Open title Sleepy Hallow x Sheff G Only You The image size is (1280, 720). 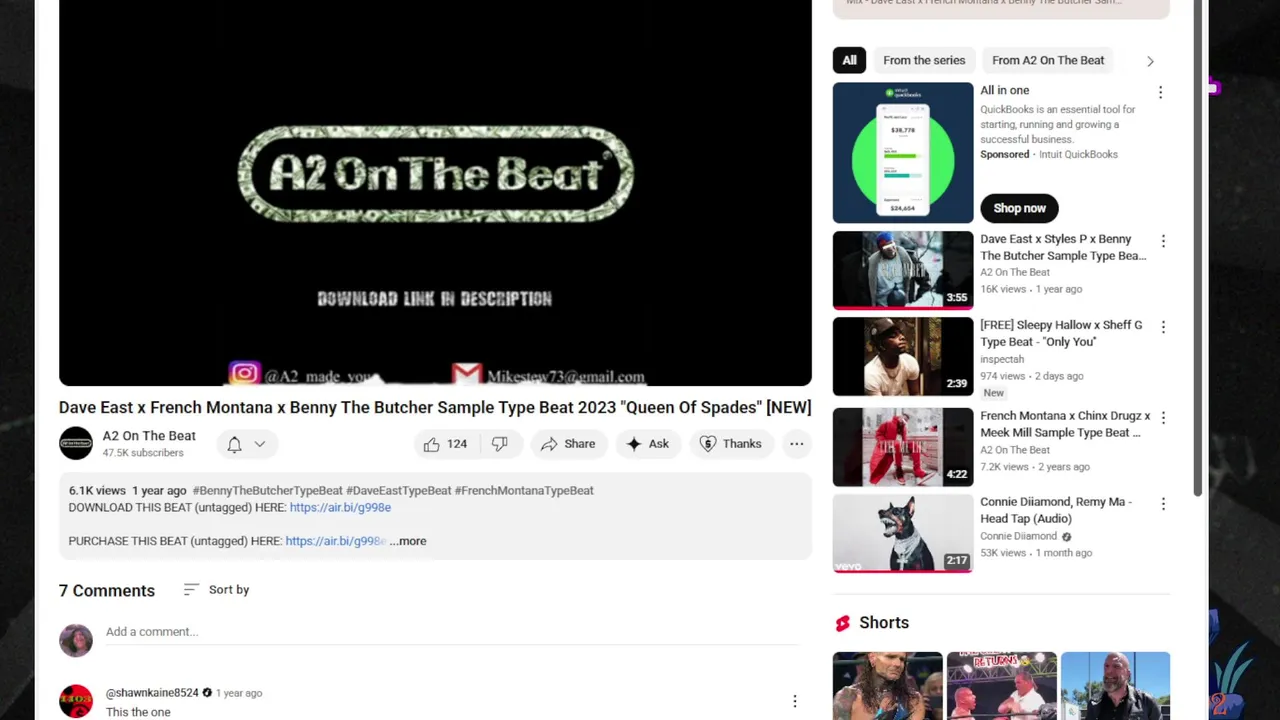point(1061,334)
